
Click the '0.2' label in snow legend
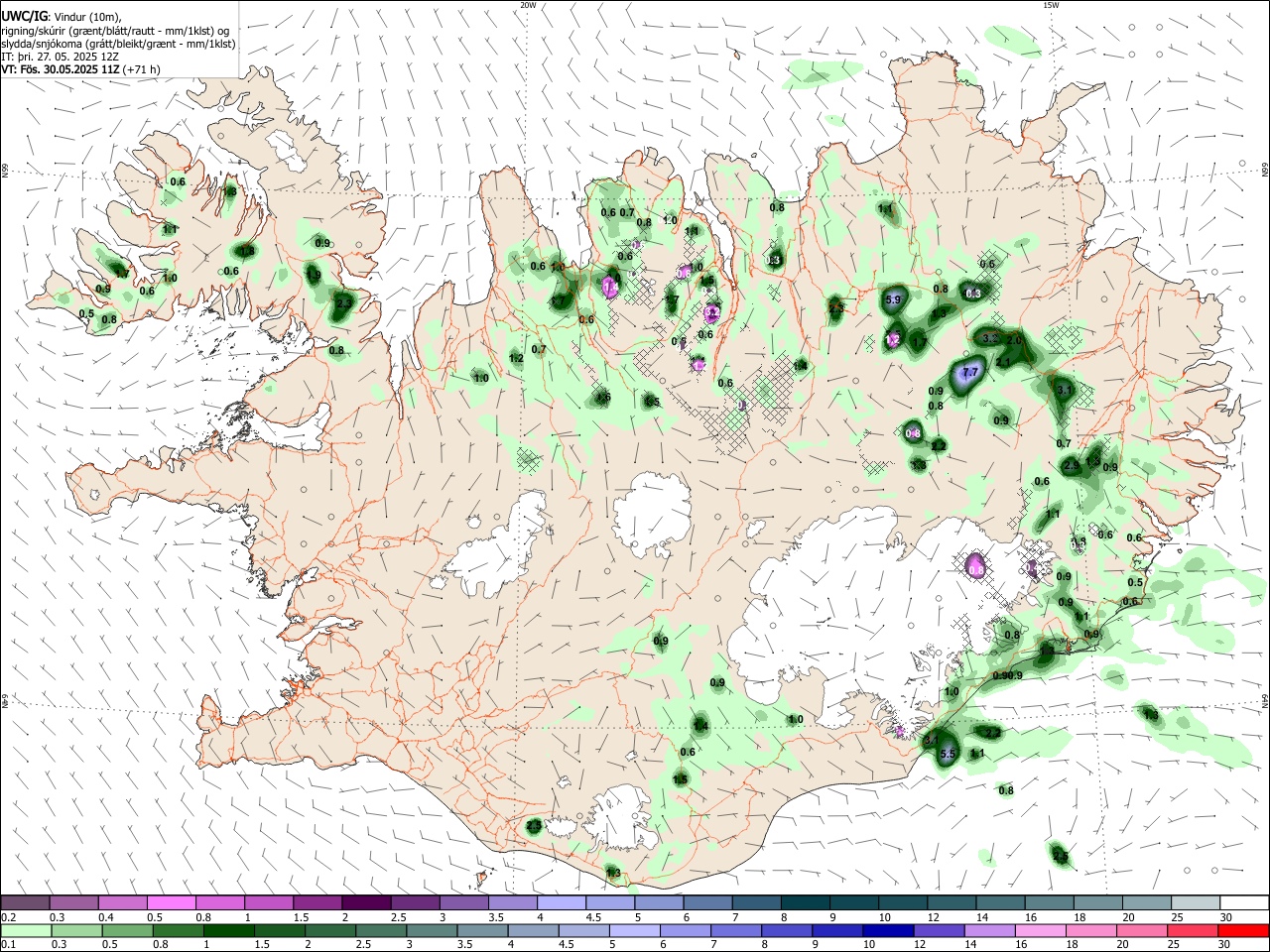coord(7,917)
